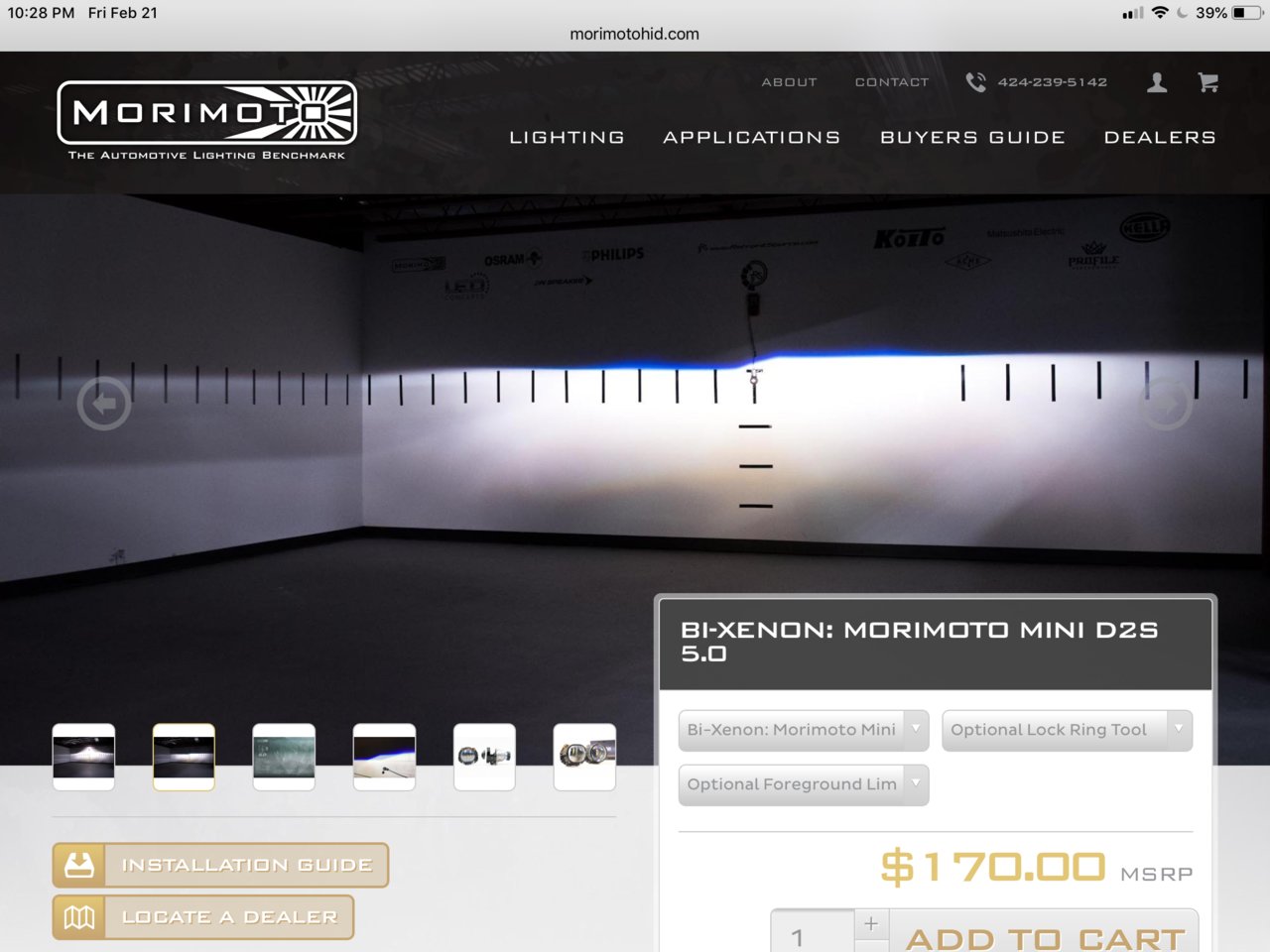Image resolution: width=1270 pixels, height=952 pixels.
Task: Select the third greenish thumbnail
Action: [284, 757]
